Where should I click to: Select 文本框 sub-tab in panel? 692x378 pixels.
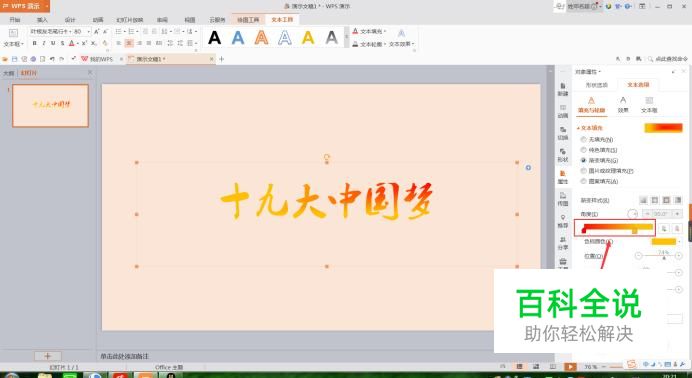pos(649,105)
